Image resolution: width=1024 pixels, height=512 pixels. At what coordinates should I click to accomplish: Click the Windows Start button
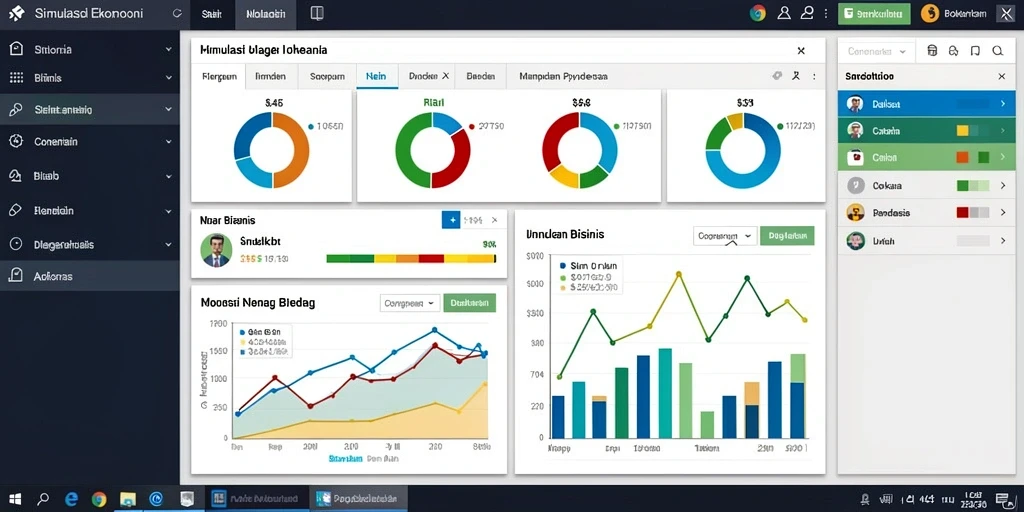[15, 499]
